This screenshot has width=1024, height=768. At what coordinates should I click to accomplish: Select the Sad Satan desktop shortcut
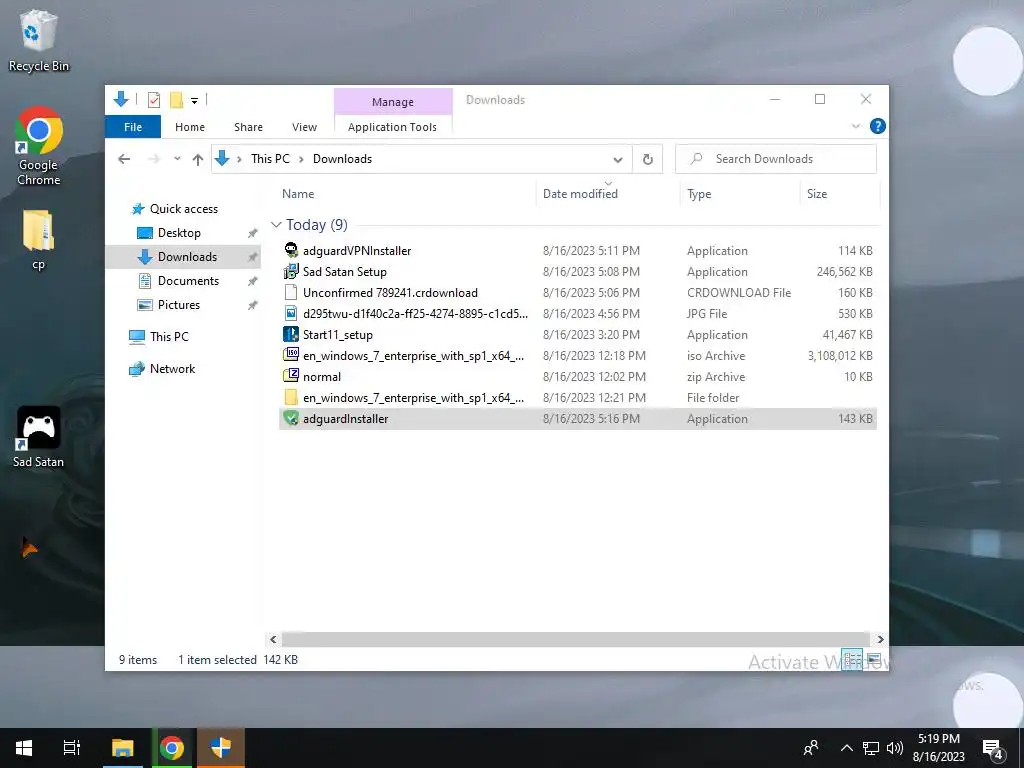(x=38, y=438)
